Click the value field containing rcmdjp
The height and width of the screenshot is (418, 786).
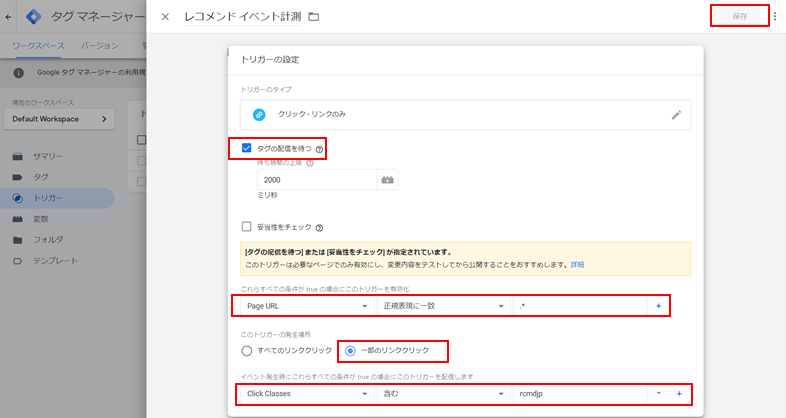pyautogui.click(x=580, y=393)
